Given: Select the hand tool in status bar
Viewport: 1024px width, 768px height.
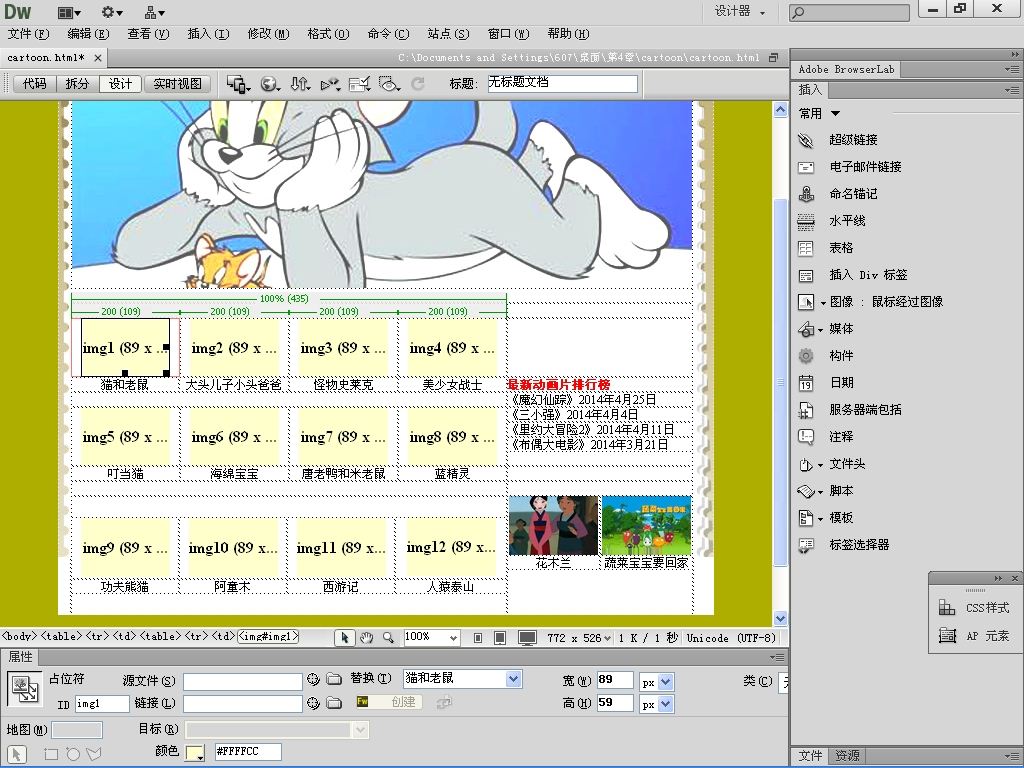Looking at the screenshot, I should pyautogui.click(x=366, y=638).
